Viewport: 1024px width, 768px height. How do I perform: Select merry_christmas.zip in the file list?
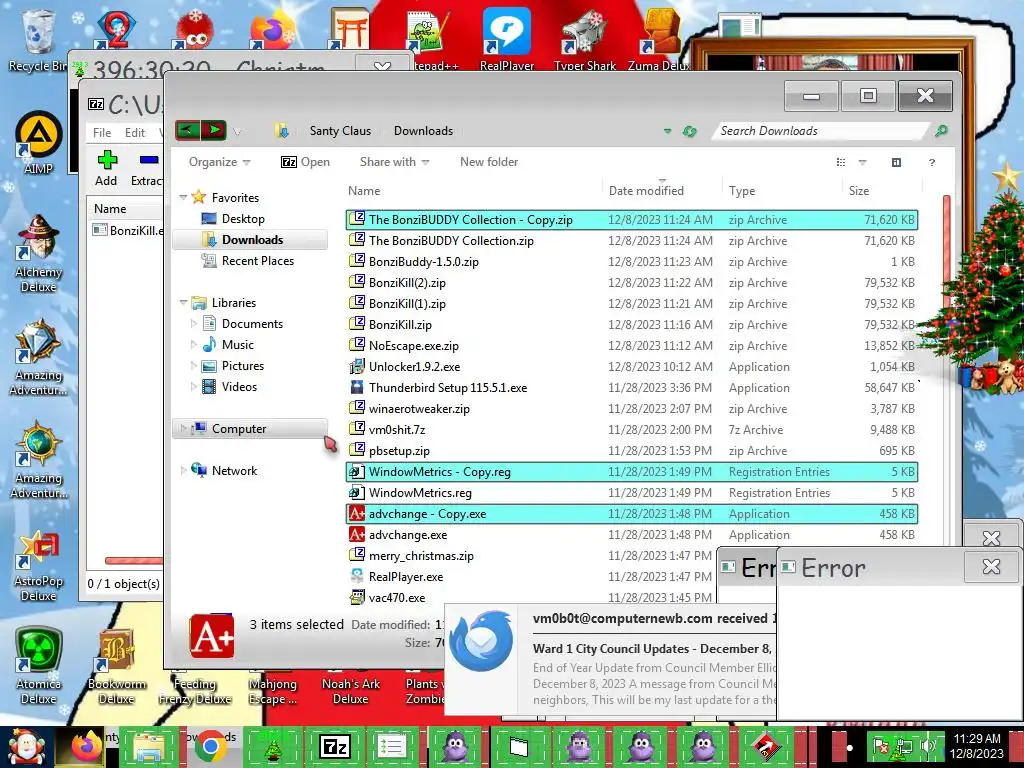pyautogui.click(x=421, y=556)
